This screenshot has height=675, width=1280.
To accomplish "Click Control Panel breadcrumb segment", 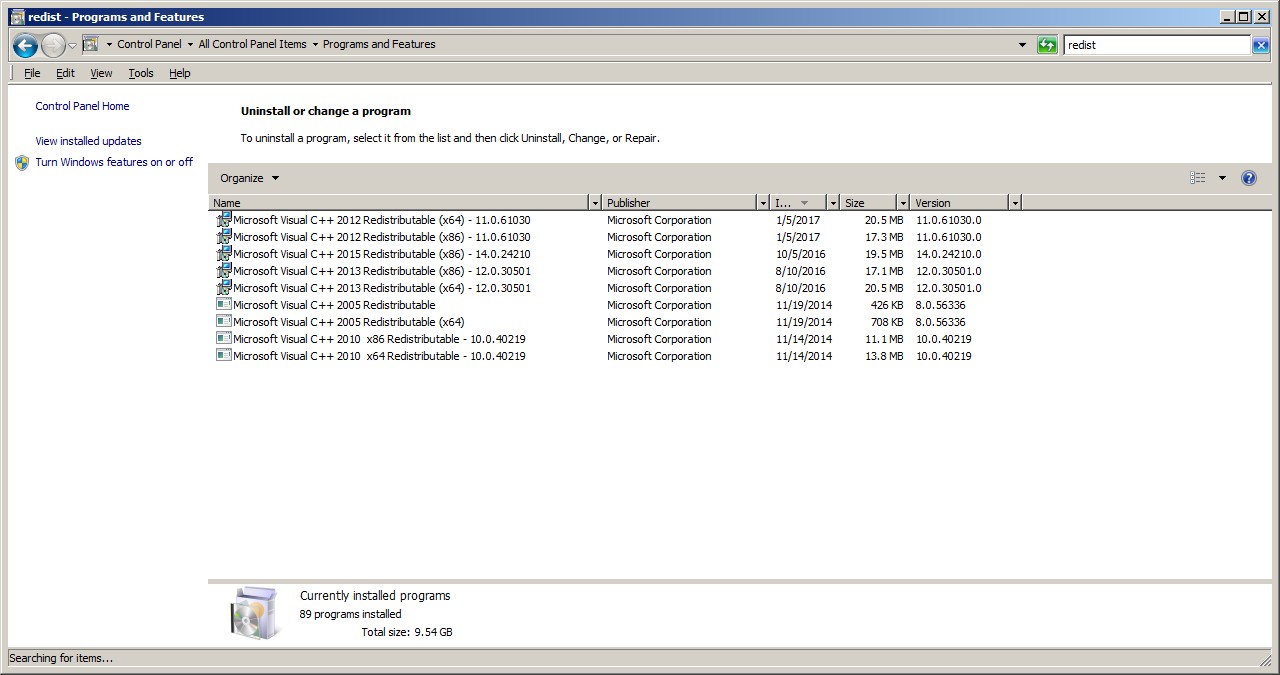I will click(149, 44).
